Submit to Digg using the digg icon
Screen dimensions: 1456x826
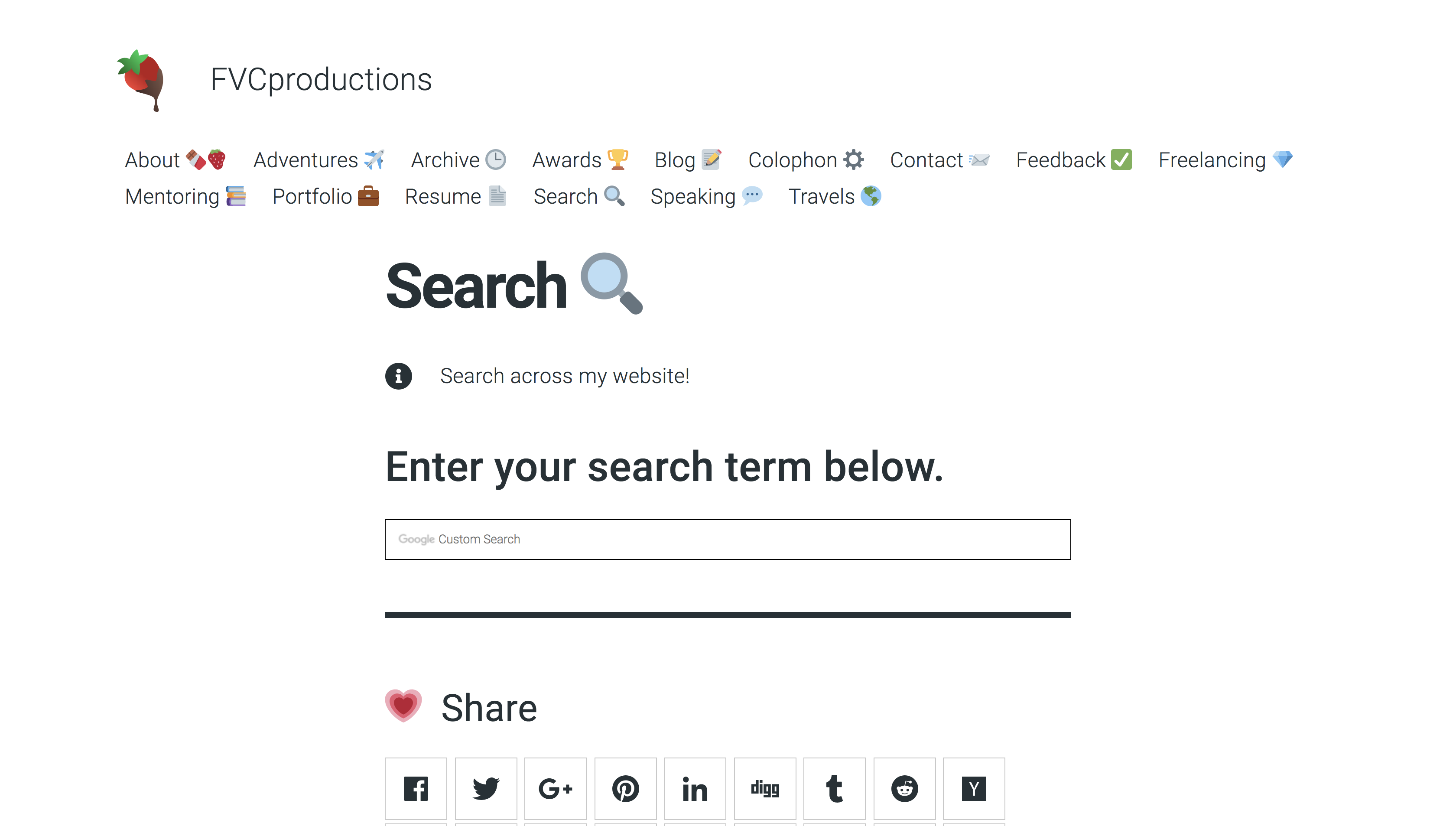click(x=764, y=788)
